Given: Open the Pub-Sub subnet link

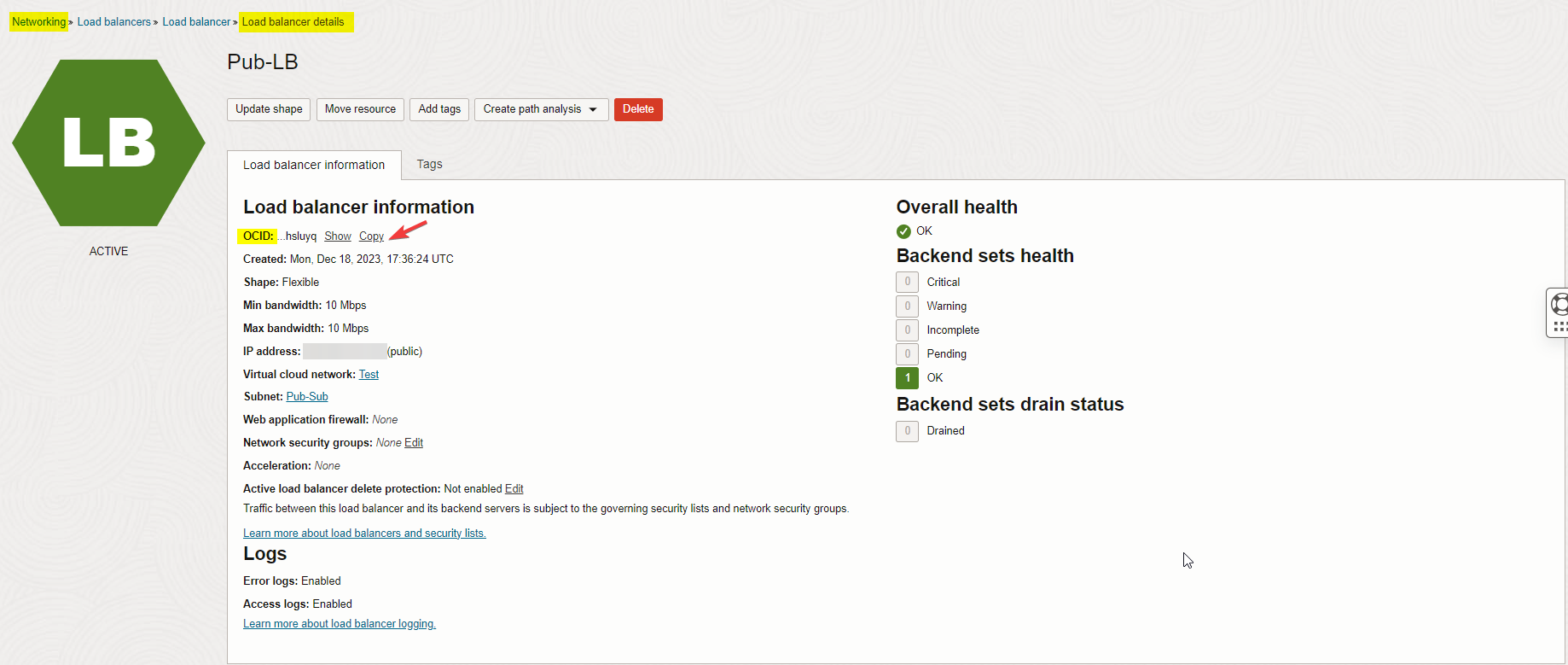Looking at the screenshot, I should pos(307,397).
